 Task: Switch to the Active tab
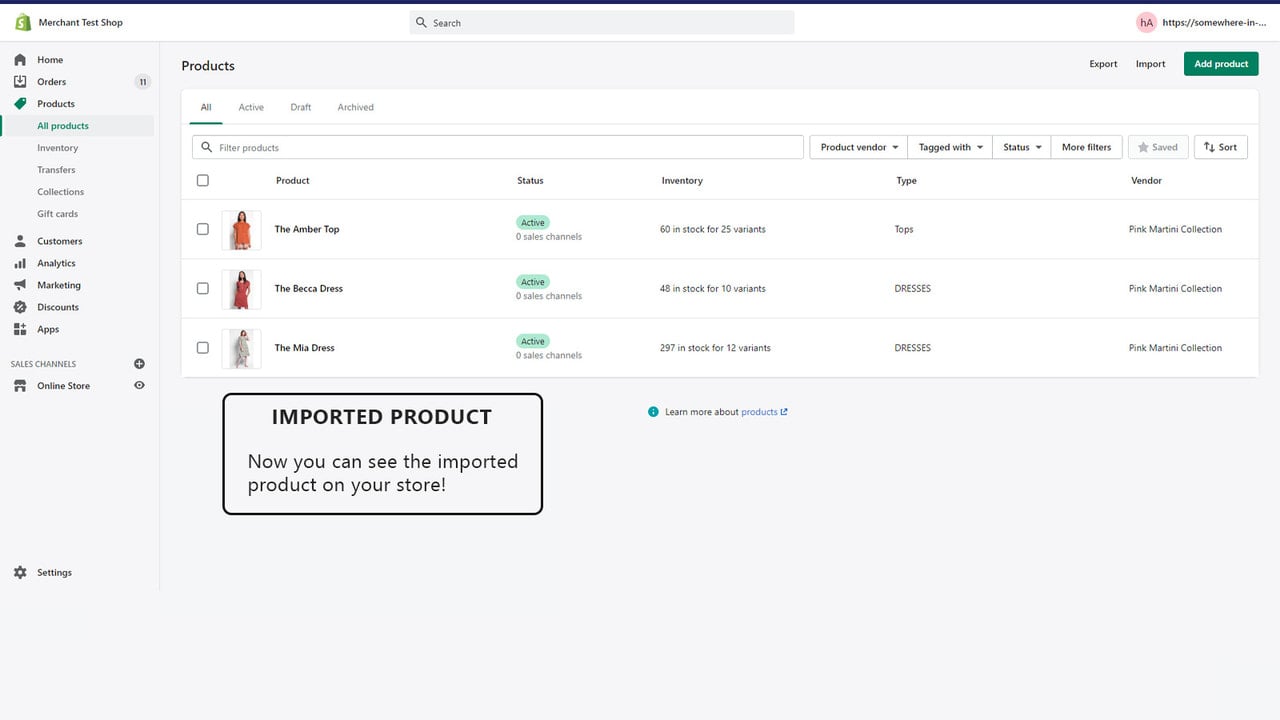pyautogui.click(x=251, y=107)
